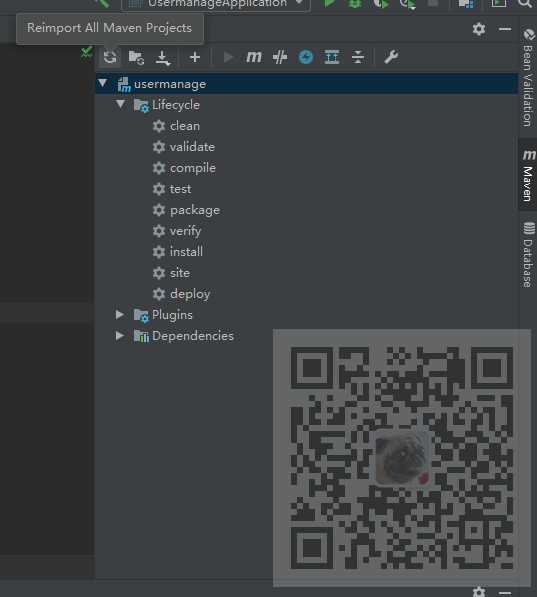Toggle Skip Tests mode icon
The image size is (537, 597).
click(280, 57)
